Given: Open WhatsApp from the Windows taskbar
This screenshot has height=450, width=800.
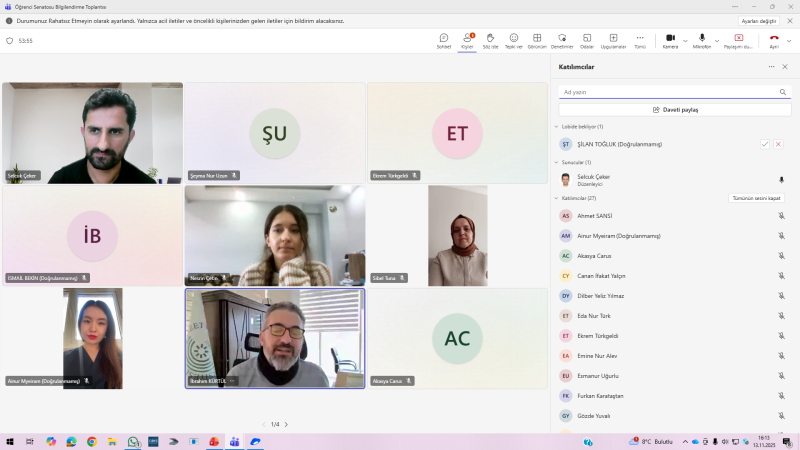Looking at the screenshot, I should tap(132, 441).
